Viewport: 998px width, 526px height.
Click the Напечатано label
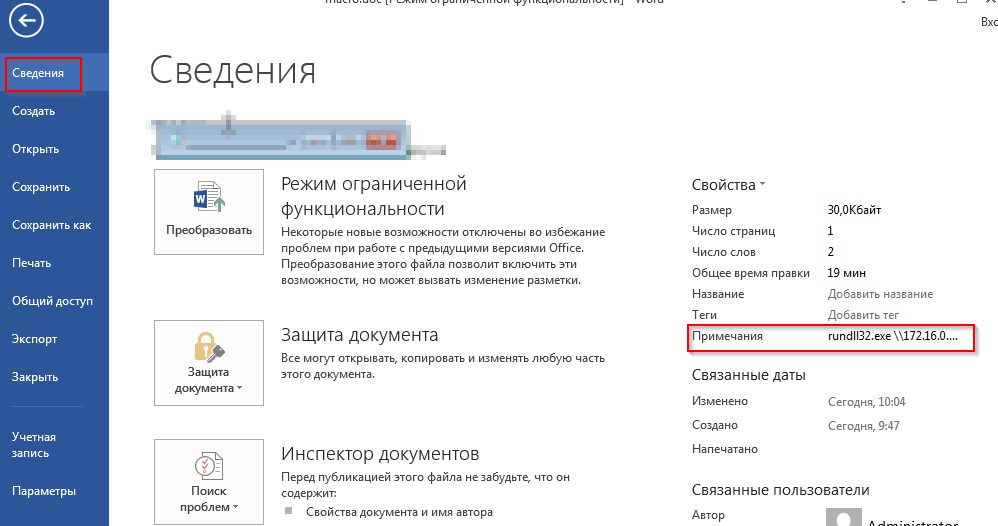tap(724, 449)
